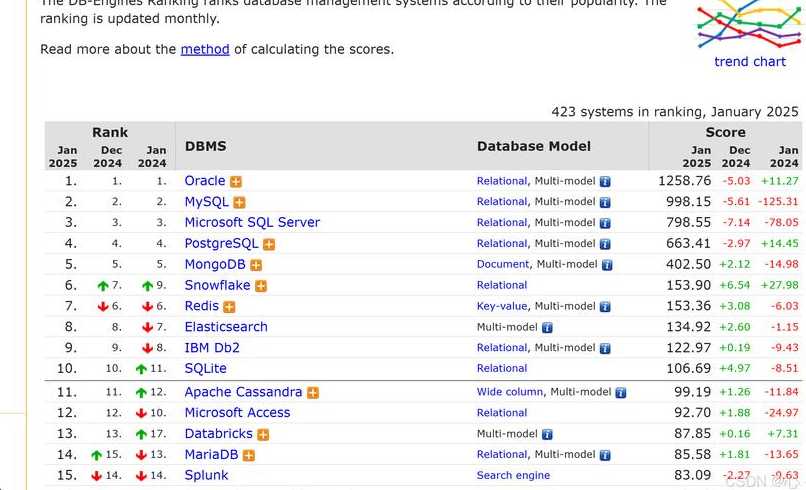Image resolution: width=806 pixels, height=490 pixels.
Task: Click the PostgreSQL yearly change +14.45
Action: point(779,244)
